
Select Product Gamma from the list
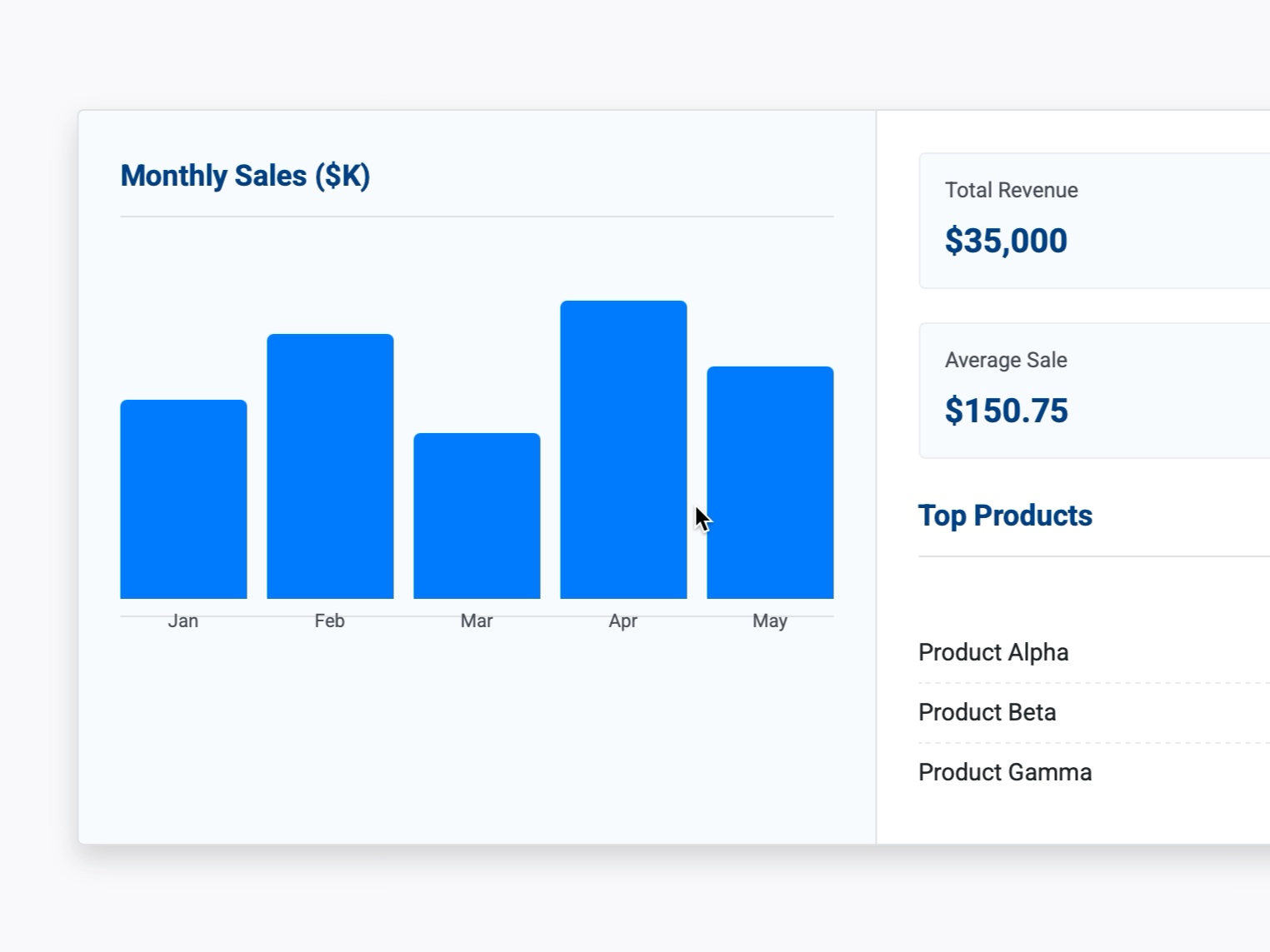[1004, 772]
